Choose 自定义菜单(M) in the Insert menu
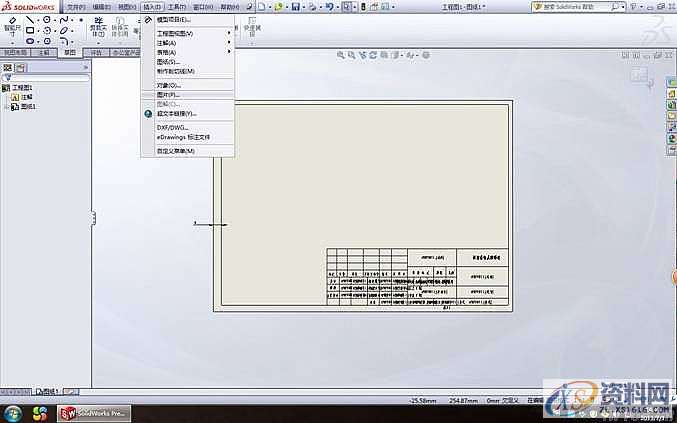The width and height of the screenshot is (677, 423). pos(188,151)
